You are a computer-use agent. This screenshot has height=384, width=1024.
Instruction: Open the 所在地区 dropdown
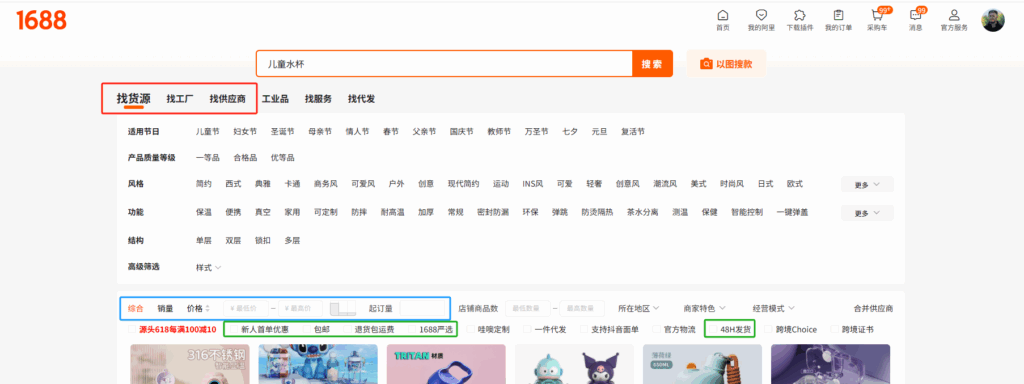(x=638, y=308)
